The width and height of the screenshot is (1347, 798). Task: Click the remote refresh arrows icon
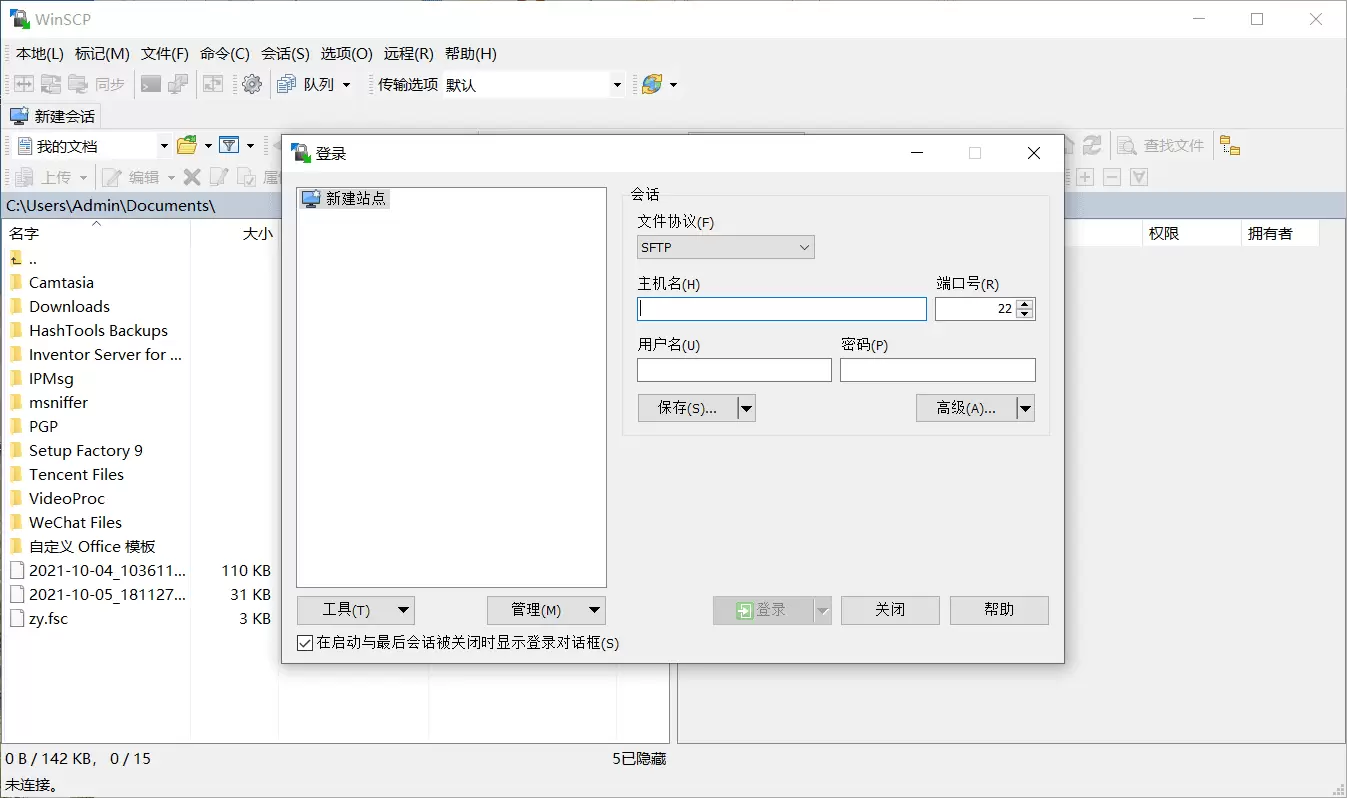tap(1092, 146)
